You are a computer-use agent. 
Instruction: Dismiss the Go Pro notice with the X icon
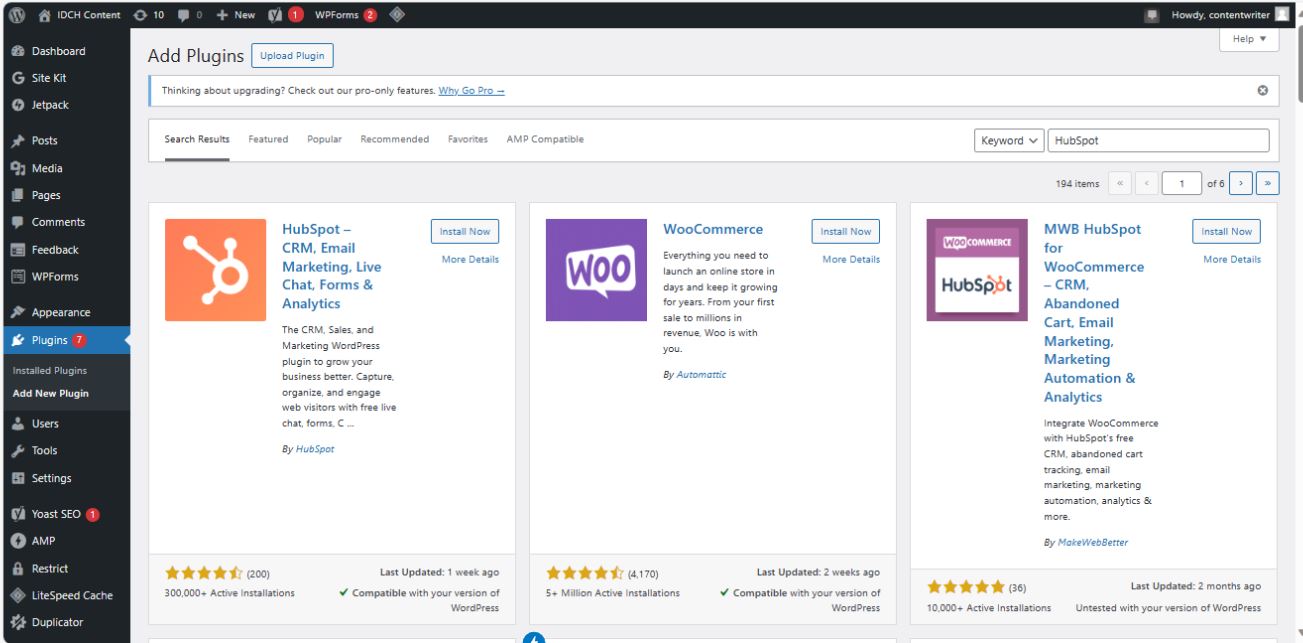click(1262, 91)
